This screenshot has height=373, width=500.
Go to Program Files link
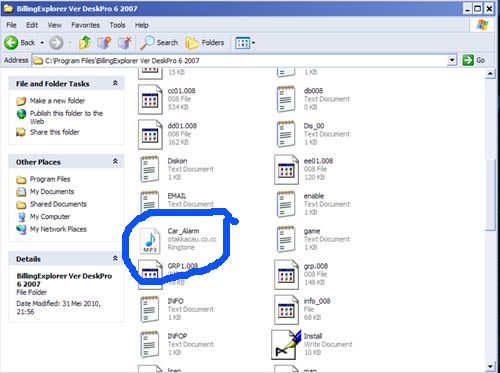pos(50,179)
